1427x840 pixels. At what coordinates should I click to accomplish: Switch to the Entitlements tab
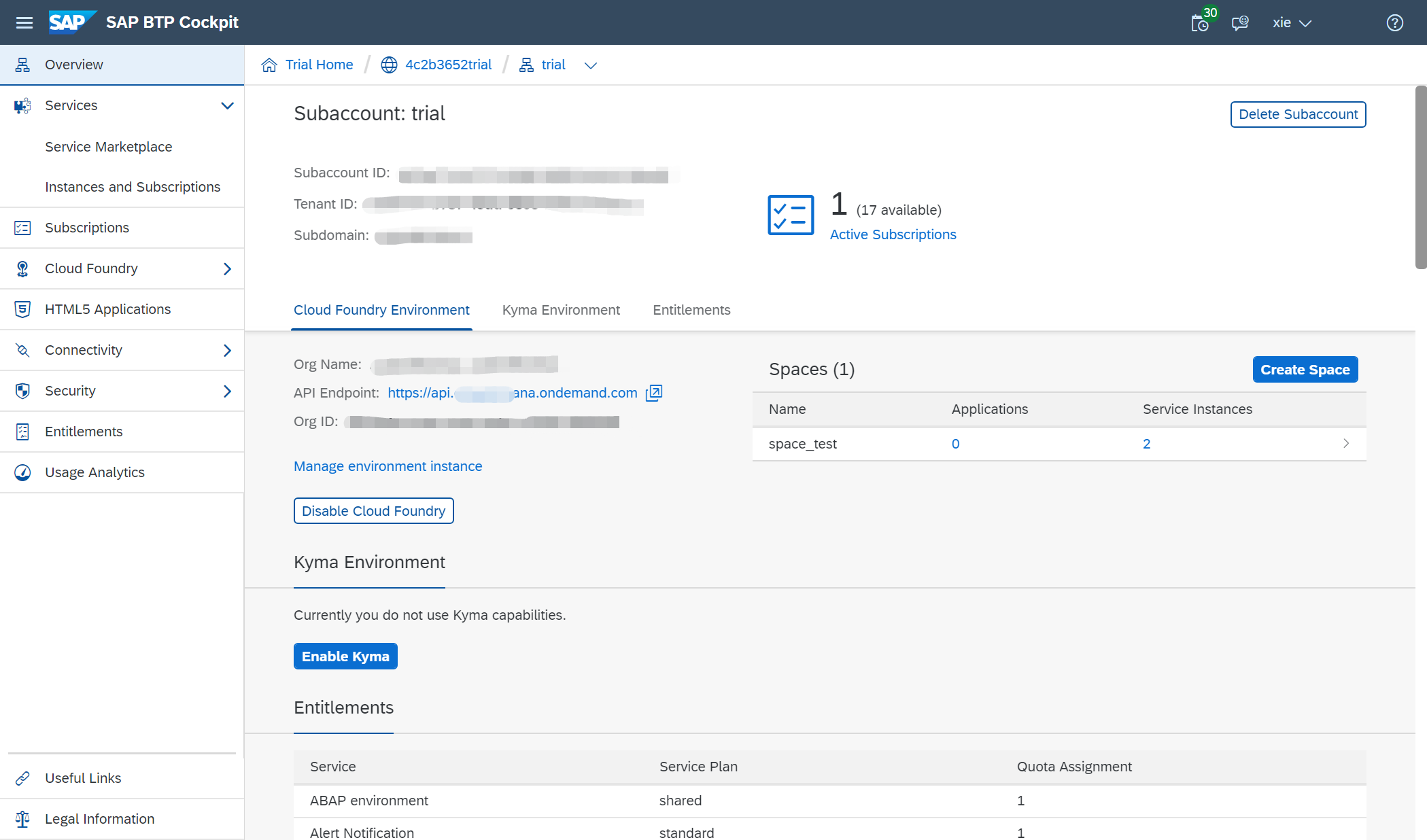coord(691,310)
